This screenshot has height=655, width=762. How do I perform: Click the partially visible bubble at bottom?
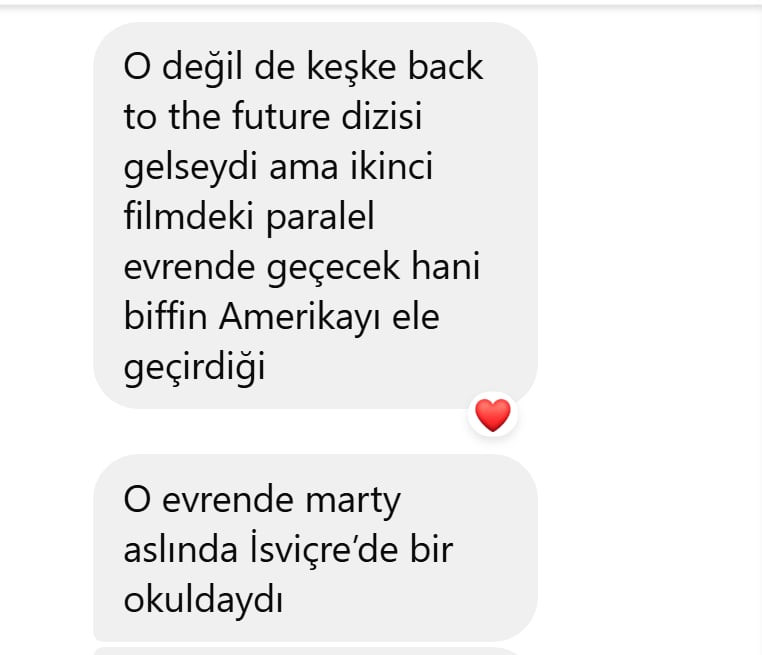tap(306, 651)
